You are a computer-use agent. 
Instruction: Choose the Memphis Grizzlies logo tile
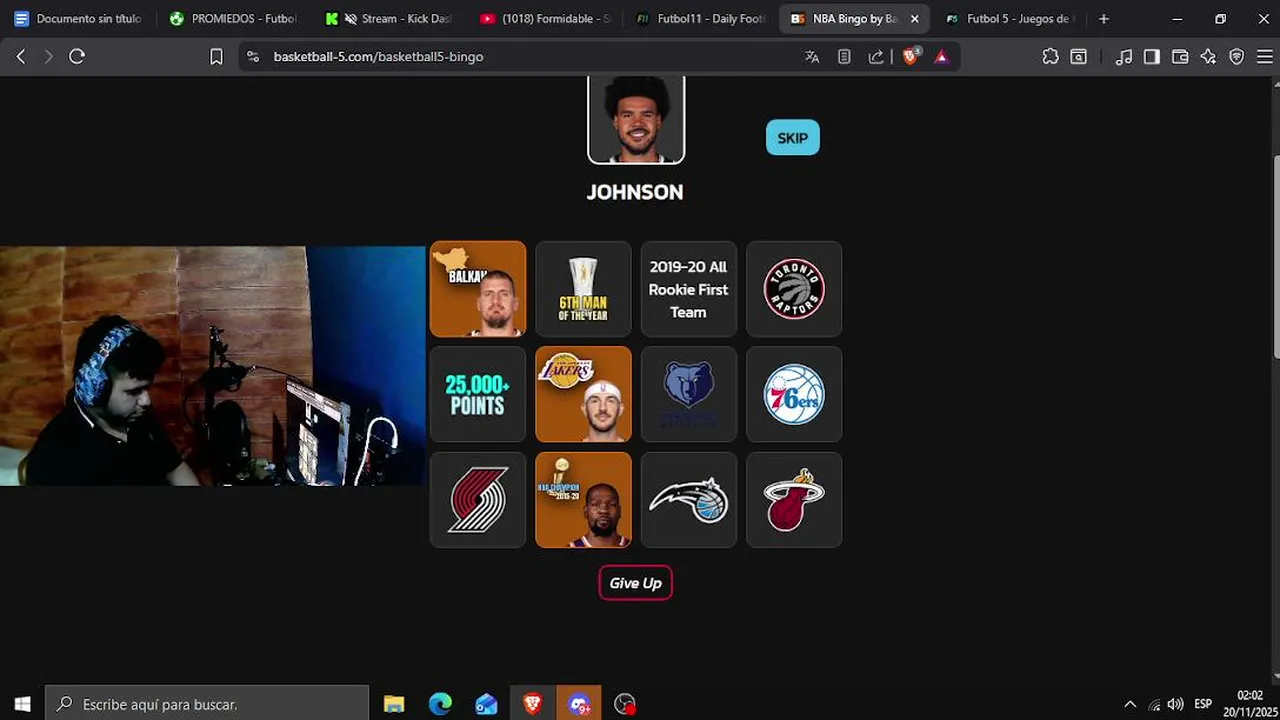point(688,395)
